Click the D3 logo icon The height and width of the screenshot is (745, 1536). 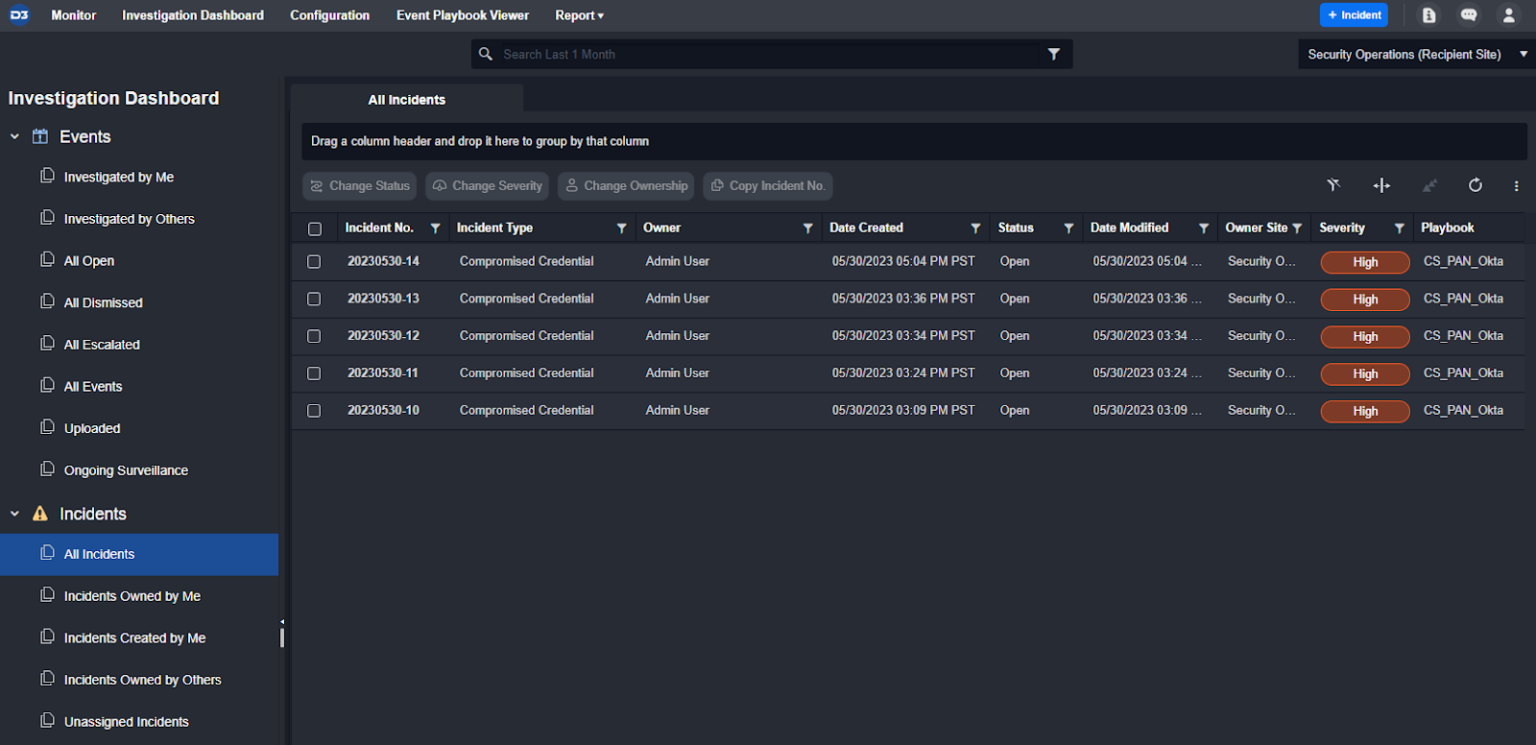(x=19, y=15)
